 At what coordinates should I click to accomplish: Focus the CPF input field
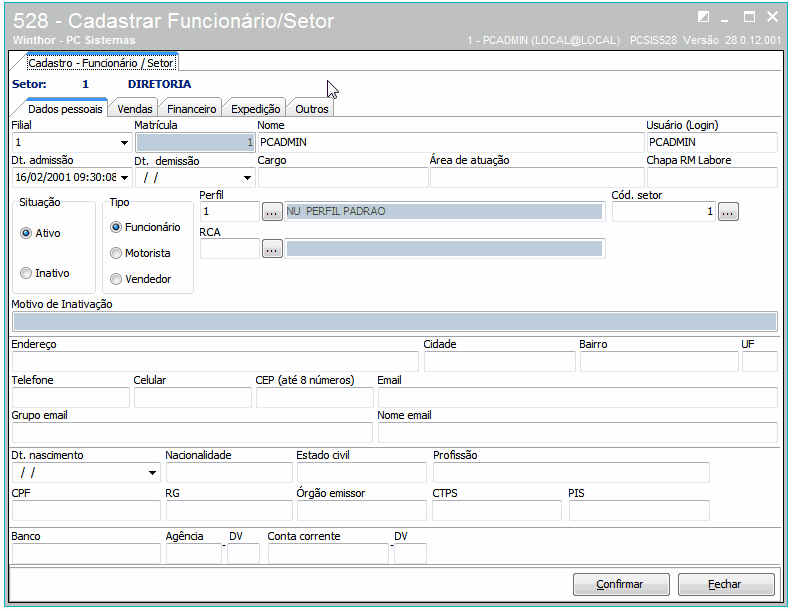86,511
